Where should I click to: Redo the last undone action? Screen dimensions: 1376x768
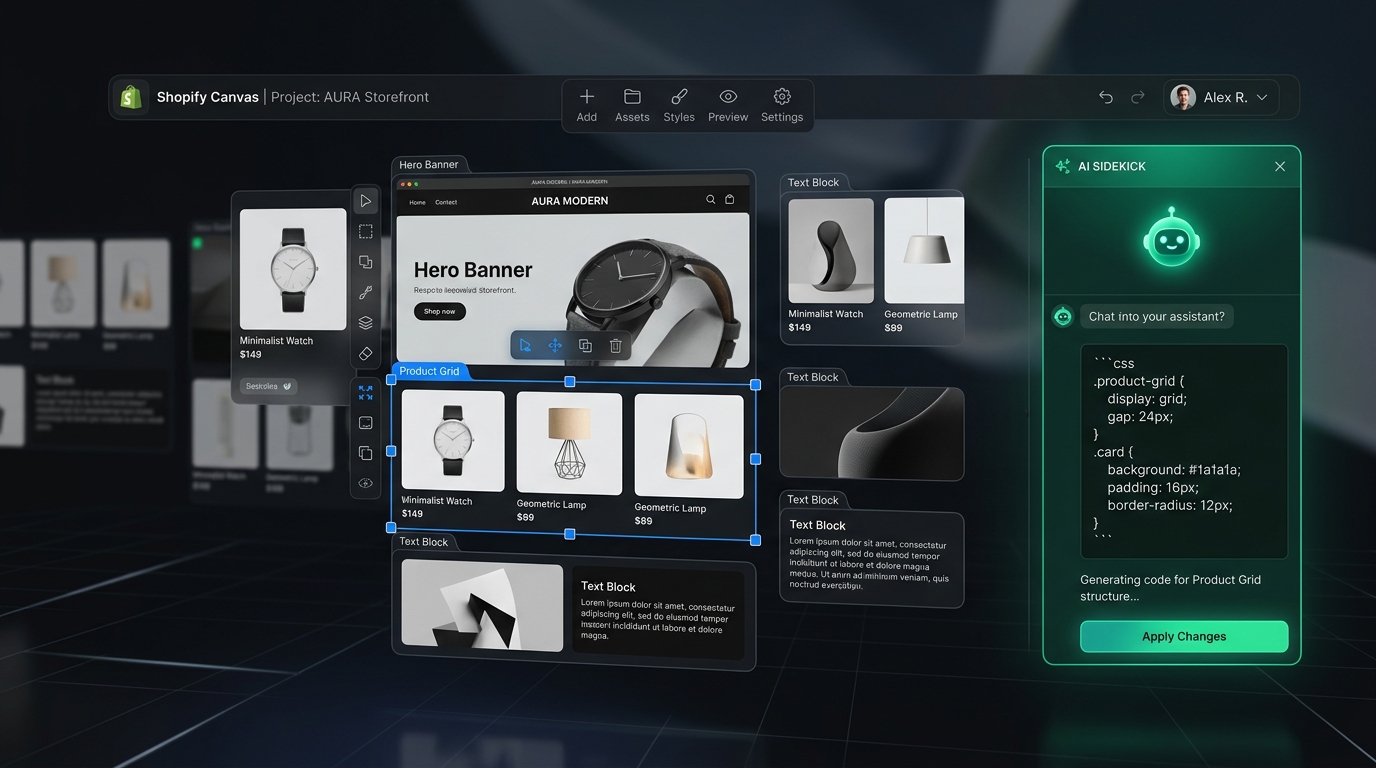coord(1137,97)
